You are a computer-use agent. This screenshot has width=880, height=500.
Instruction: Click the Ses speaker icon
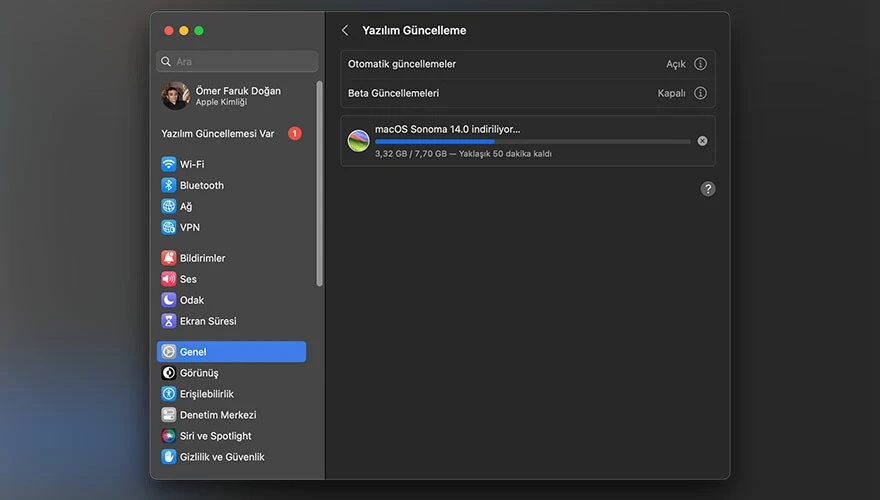point(168,279)
